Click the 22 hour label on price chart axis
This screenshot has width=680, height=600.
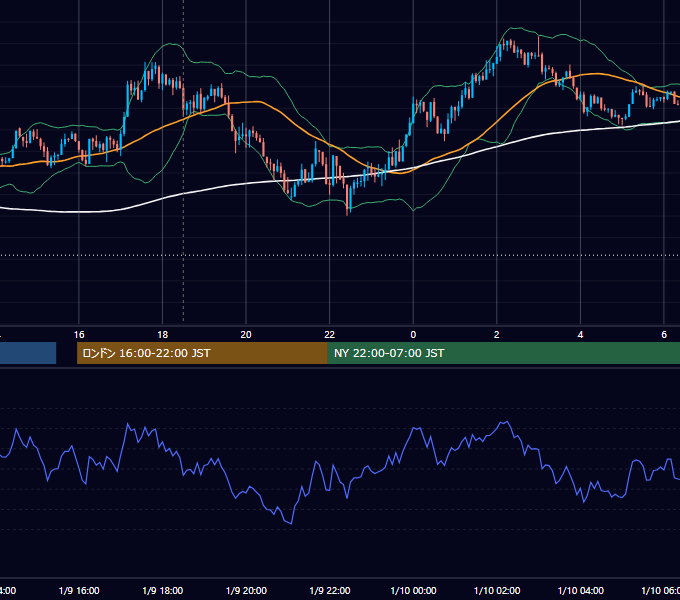(330, 335)
